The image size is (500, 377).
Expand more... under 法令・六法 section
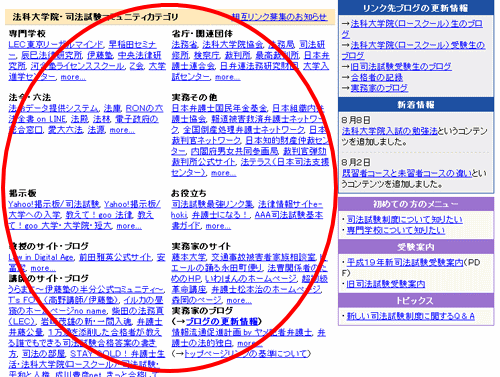click(x=122, y=130)
